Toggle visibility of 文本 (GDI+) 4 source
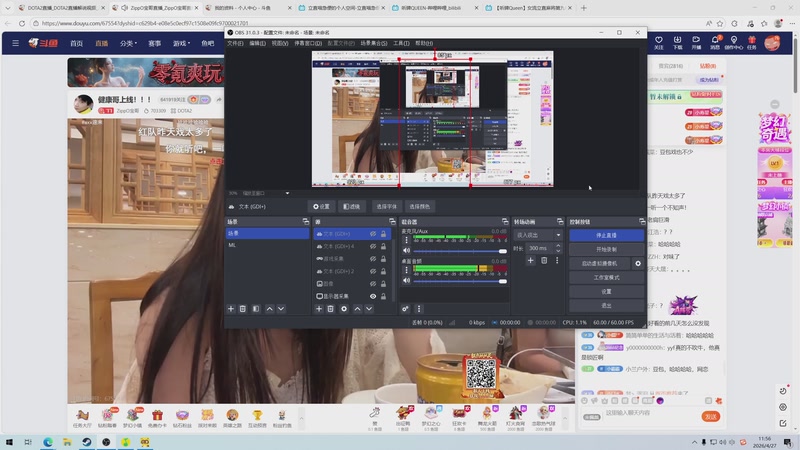This screenshot has height=450, width=800. [x=373, y=246]
